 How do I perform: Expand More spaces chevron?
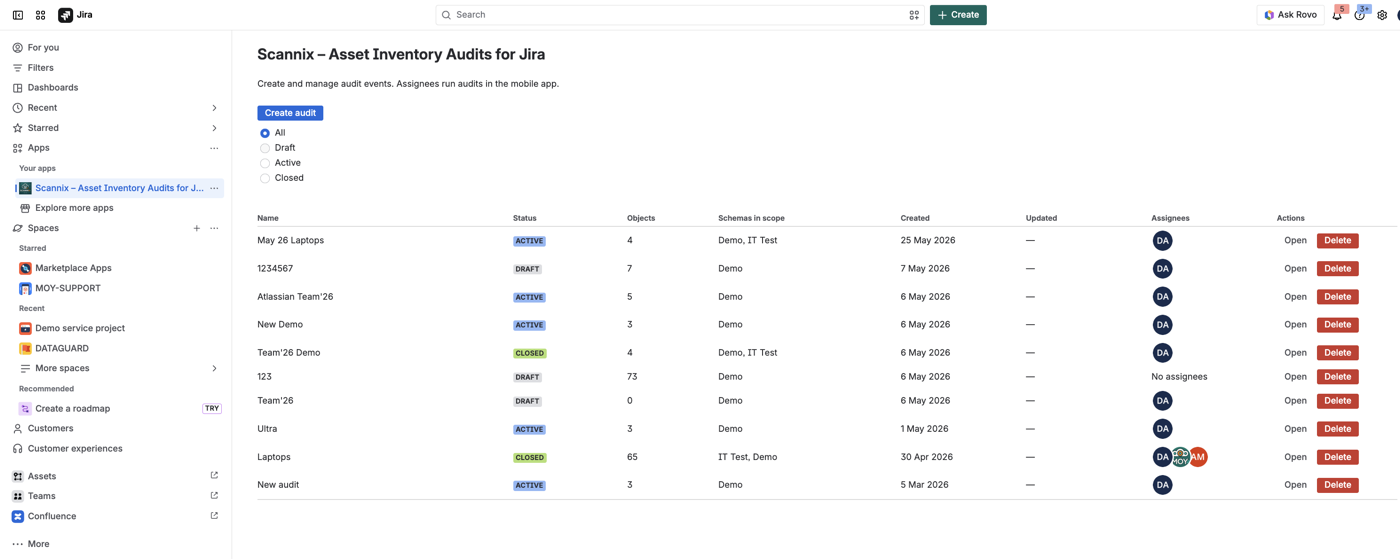[214, 368]
